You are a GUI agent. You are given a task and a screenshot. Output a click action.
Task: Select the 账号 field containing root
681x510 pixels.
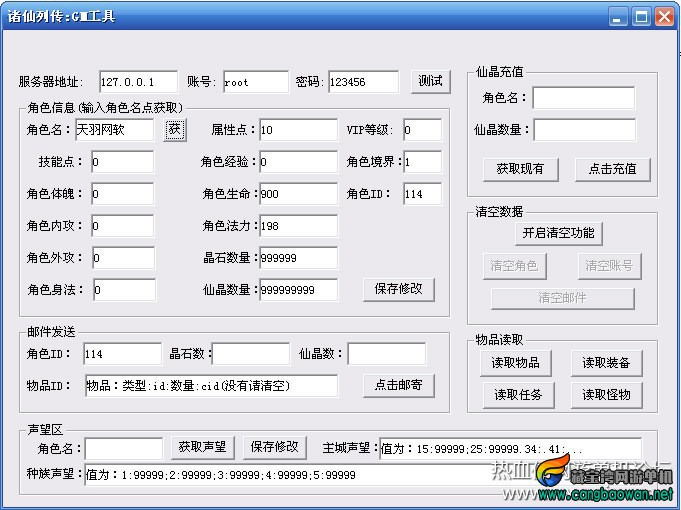256,82
